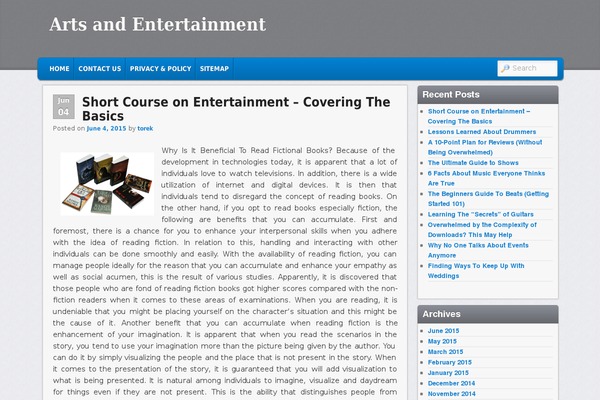Open the June 2015 archive
The width and height of the screenshot is (600, 400).
[443, 331]
